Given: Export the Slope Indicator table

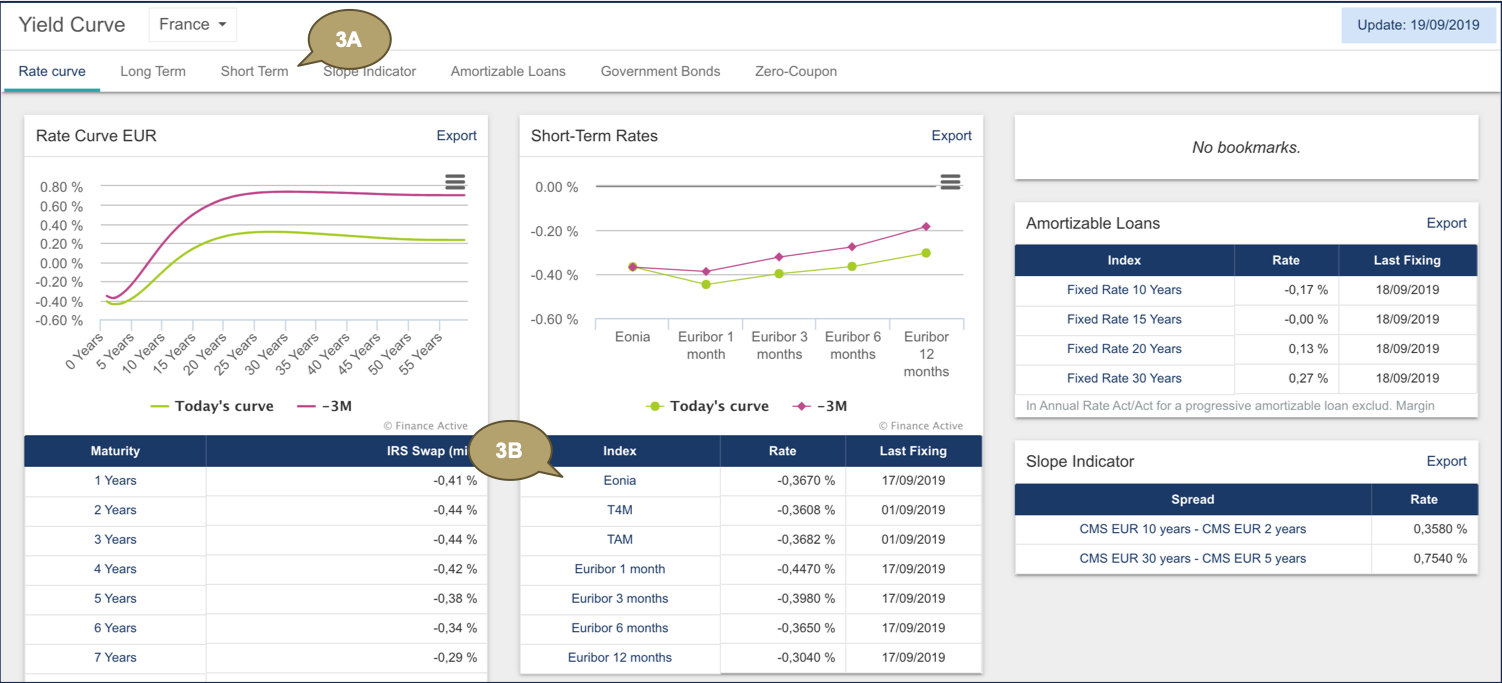Looking at the screenshot, I should coord(1446,461).
